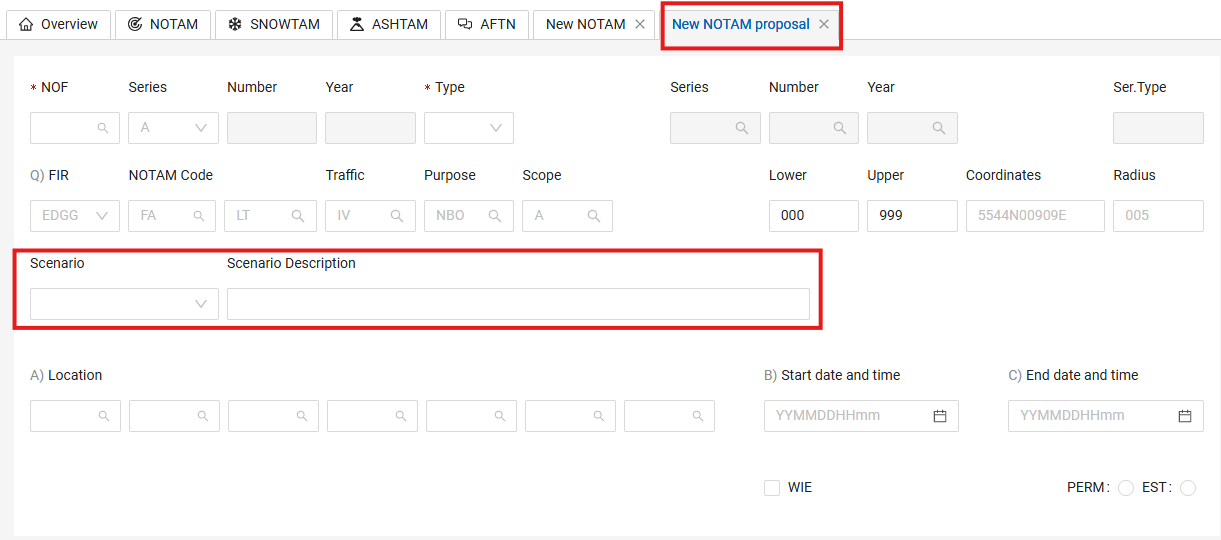This screenshot has width=1221, height=540.
Task: Open the AFTN tab
Action: click(487, 24)
